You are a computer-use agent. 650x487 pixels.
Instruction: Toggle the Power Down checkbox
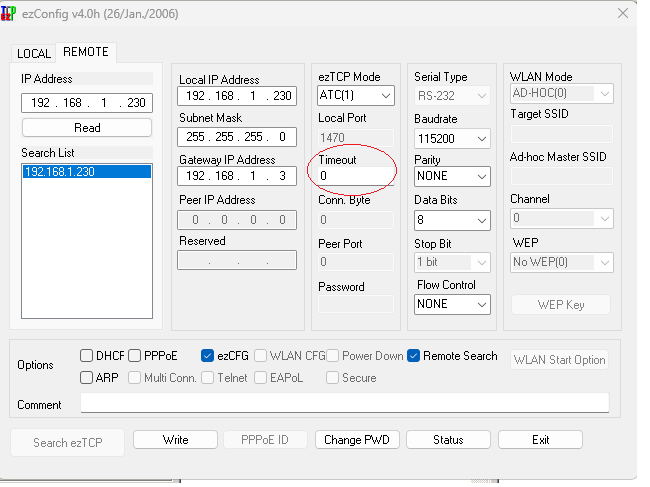pyautogui.click(x=332, y=356)
